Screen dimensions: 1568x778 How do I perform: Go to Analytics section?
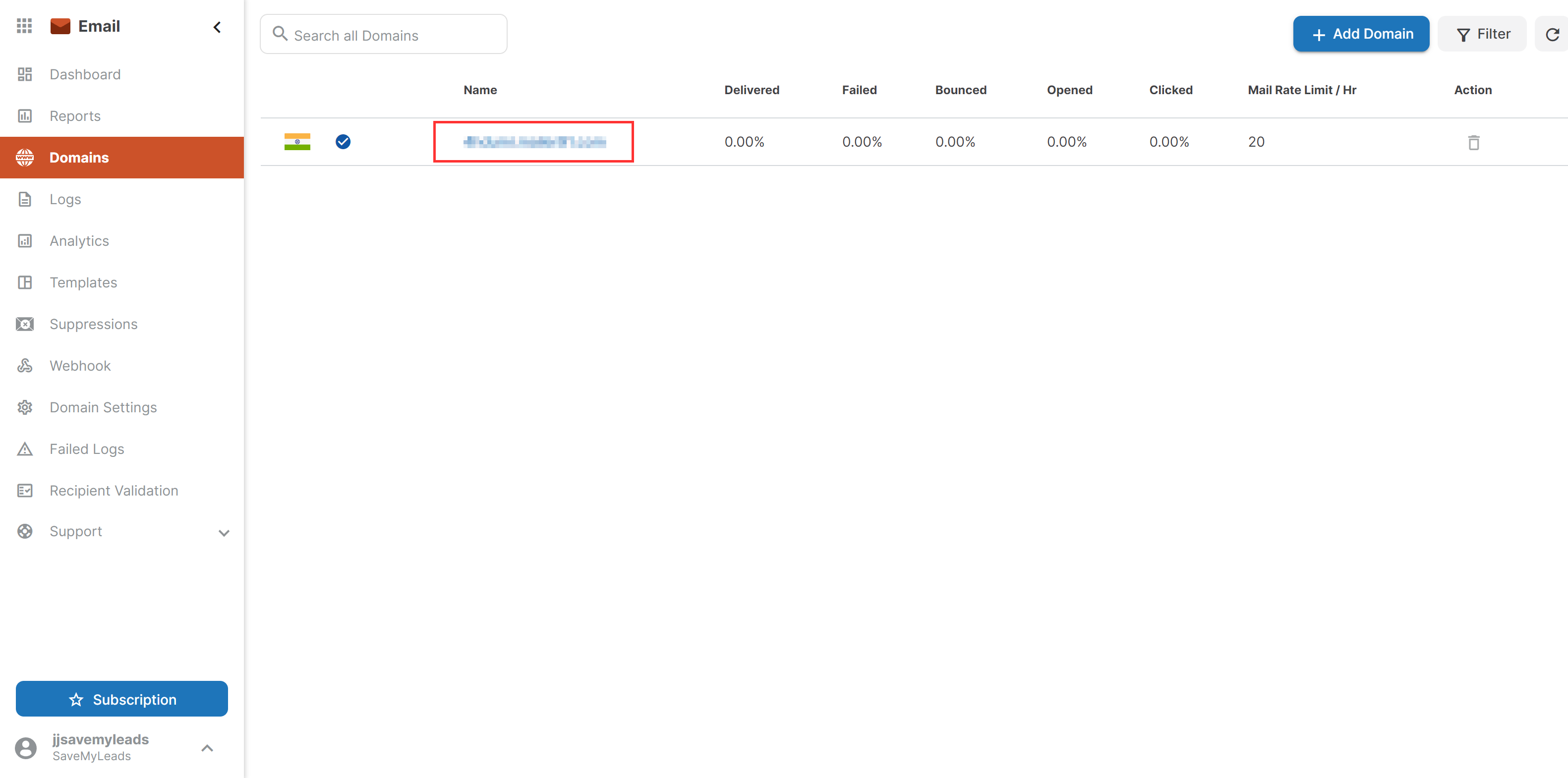80,241
